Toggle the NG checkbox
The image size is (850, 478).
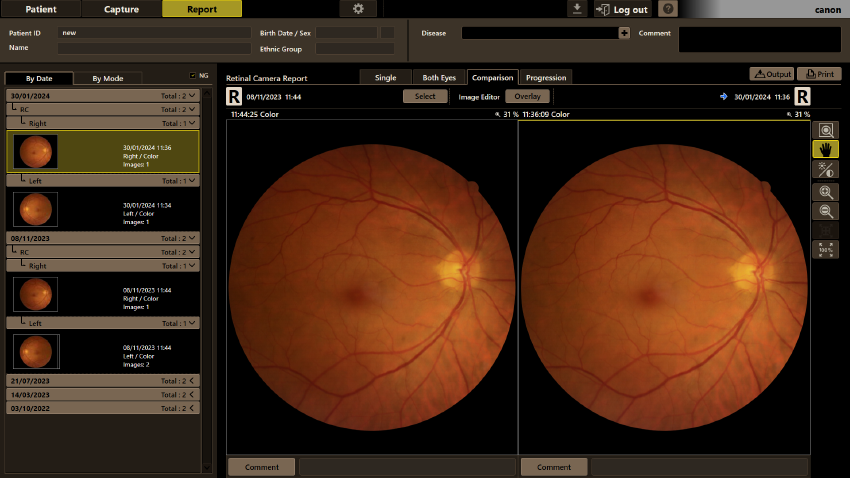192,75
